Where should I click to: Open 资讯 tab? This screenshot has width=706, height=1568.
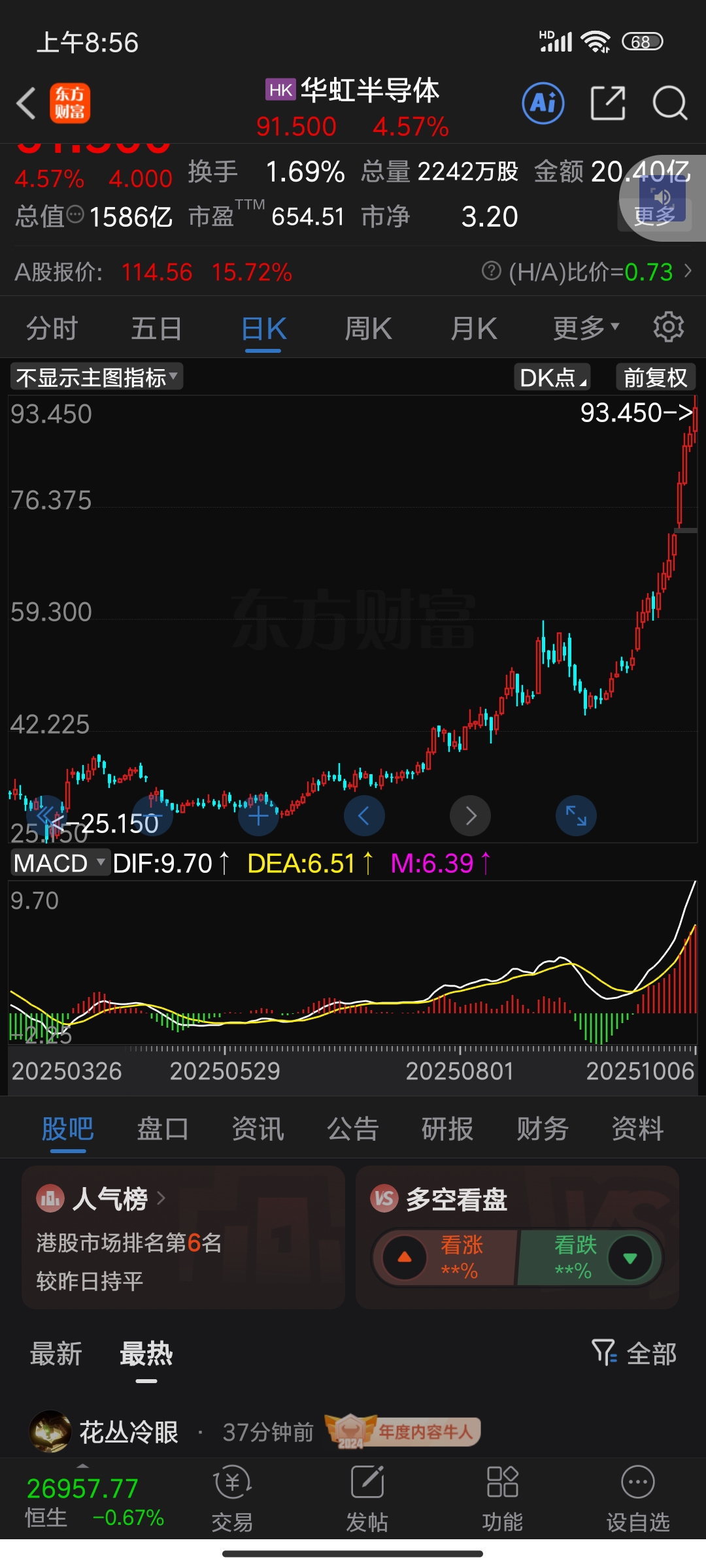[258, 1128]
